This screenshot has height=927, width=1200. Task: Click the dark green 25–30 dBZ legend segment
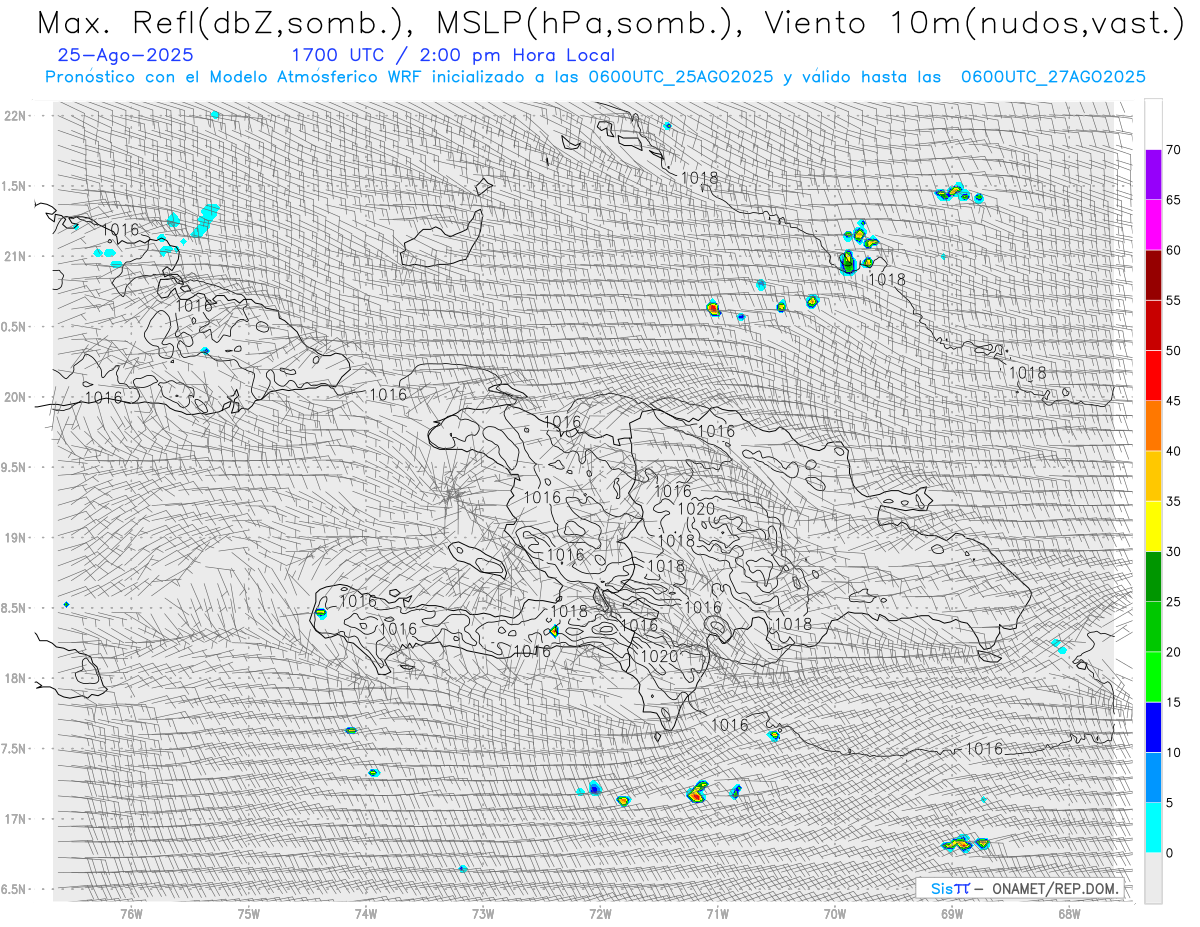pyautogui.click(x=1153, y=576)
